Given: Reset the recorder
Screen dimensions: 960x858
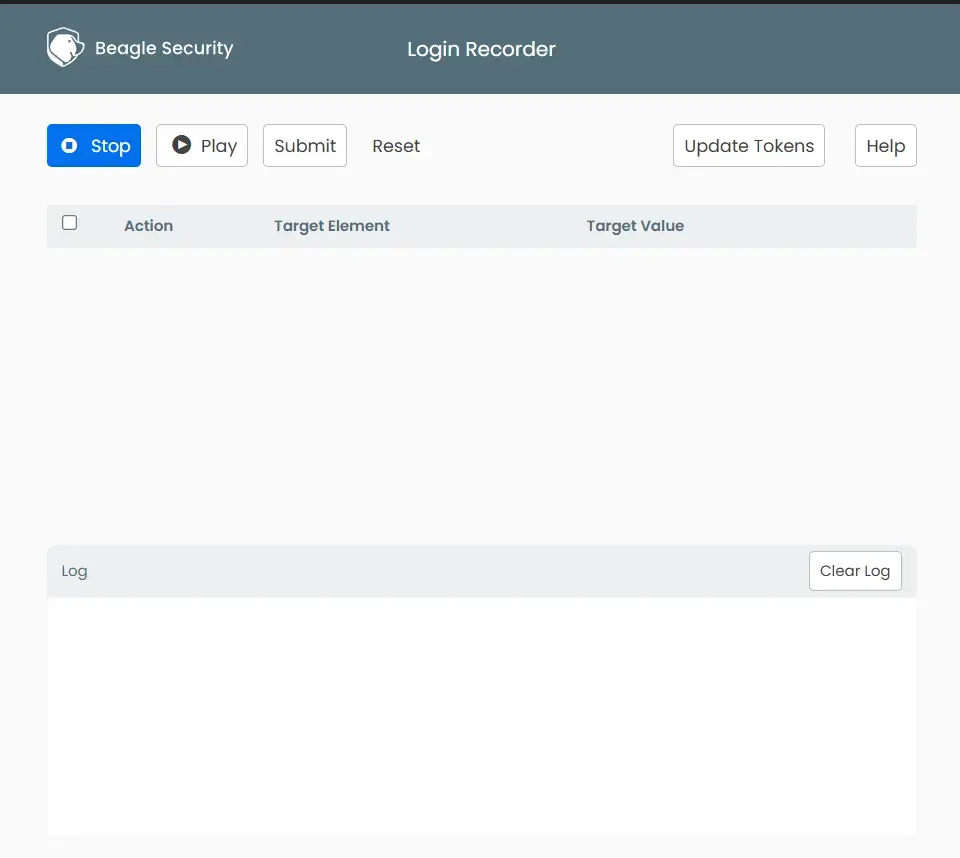Looking at the screenshot, I should (396, 146).
